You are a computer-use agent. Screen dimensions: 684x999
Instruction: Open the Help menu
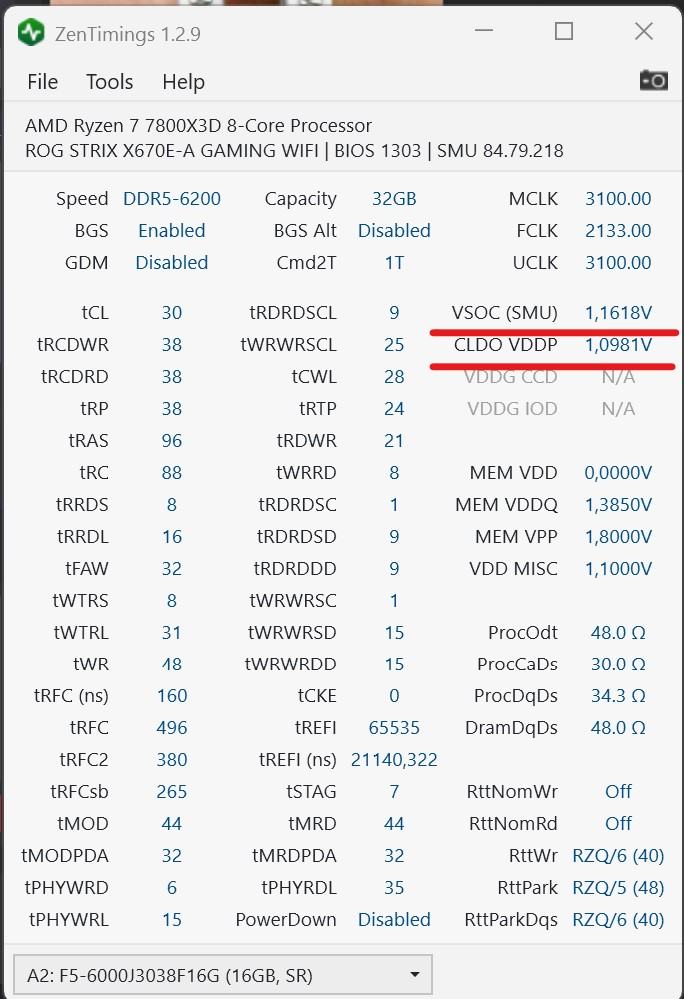[183, 82]
